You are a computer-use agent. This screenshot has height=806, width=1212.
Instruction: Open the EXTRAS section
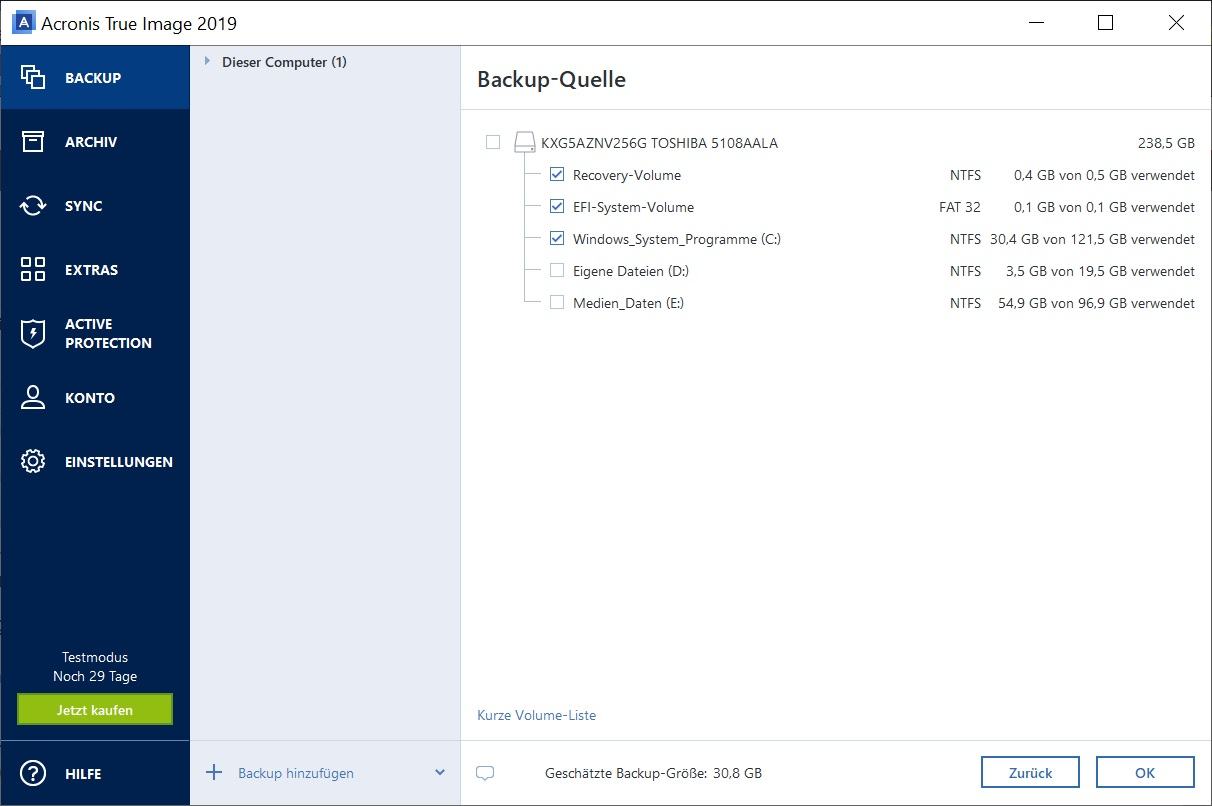point(95,269)
